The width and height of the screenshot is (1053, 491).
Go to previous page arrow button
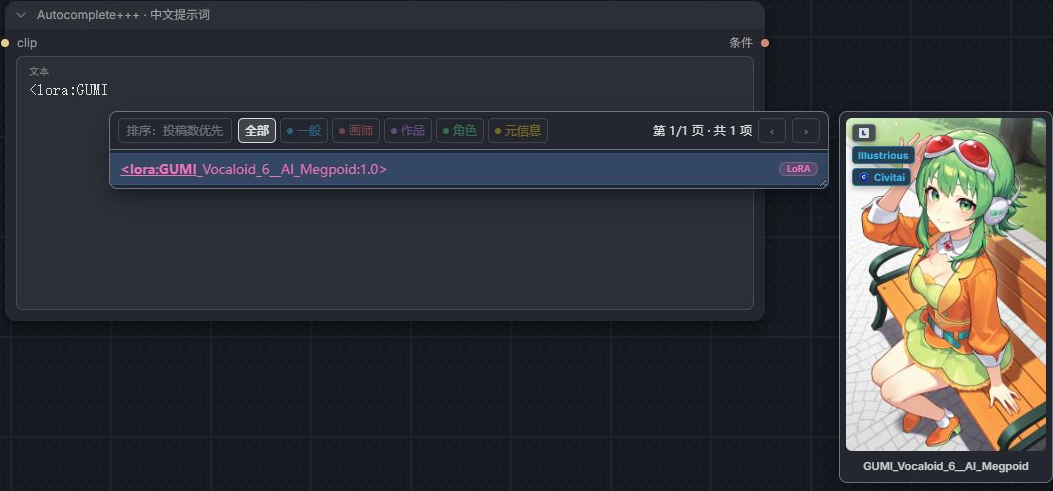coord(772,131)
